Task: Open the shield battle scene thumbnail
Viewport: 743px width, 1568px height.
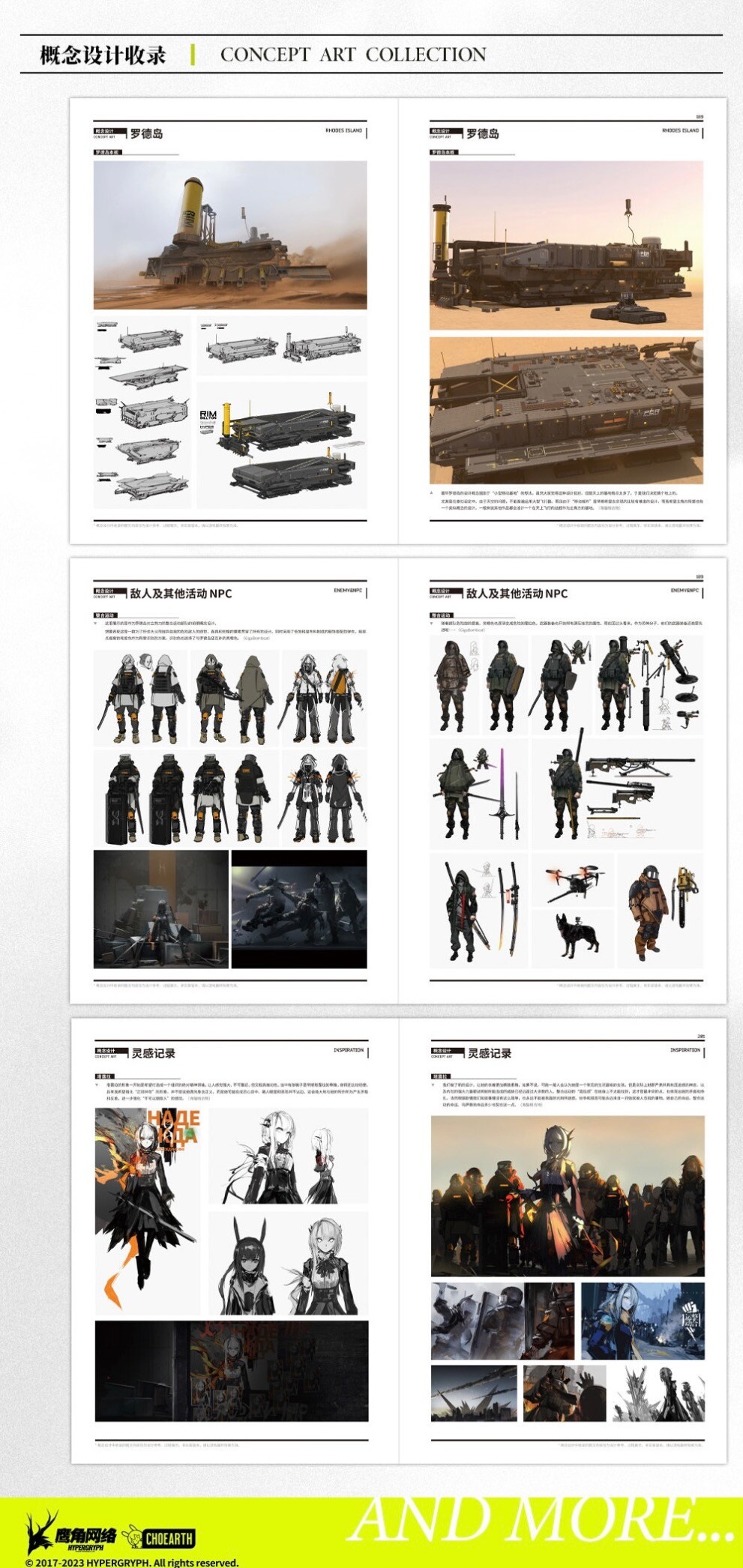Action: point(503,1321)
